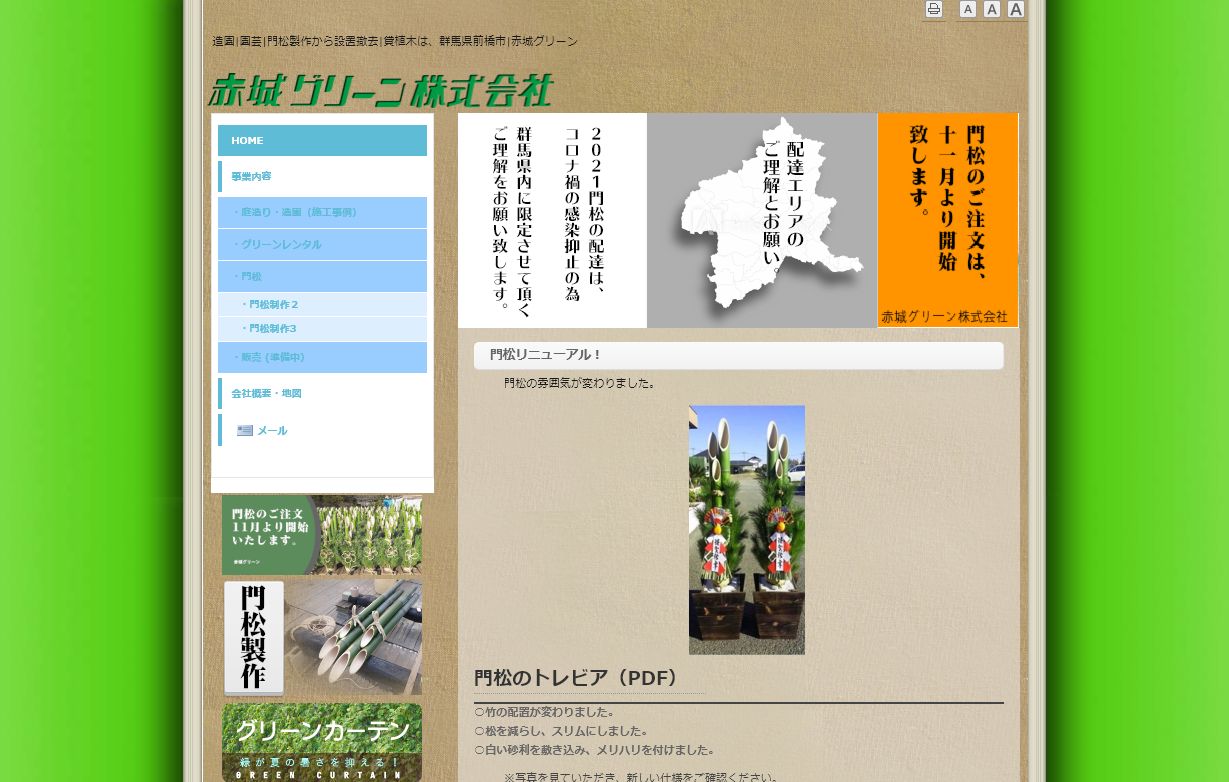This screenshot has width=1229, height=782.
Task: Click the 2021門松の配達は notice panel
Action: coord(552,220)
